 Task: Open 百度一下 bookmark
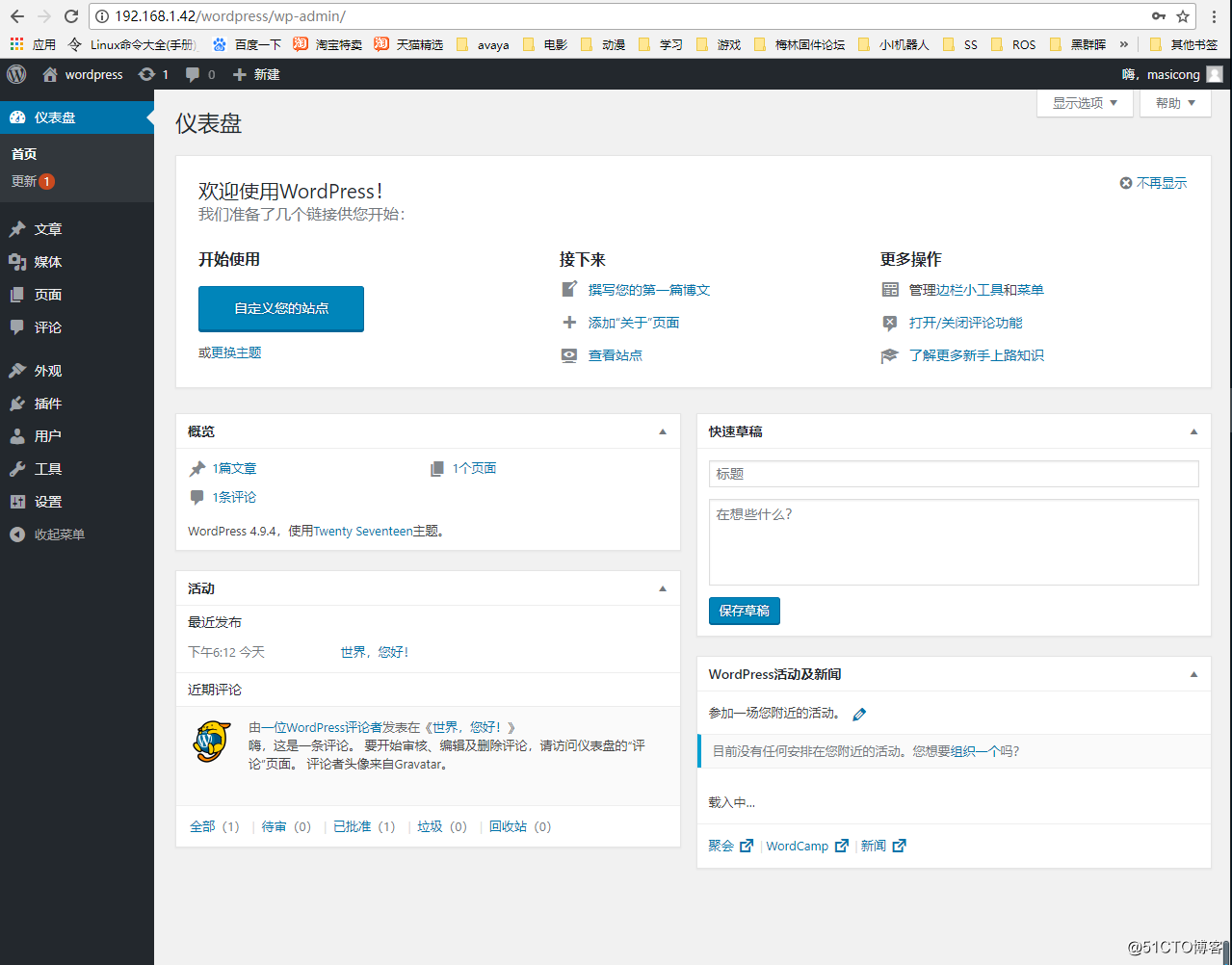point(247,44)
